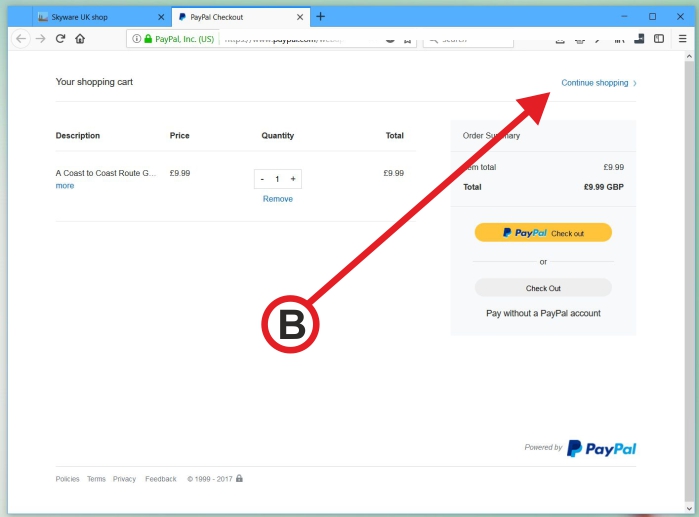The height and width of the screenshot is (517, 699).
Task: Click item name A Coast to Coast Route G...
Action: (x=106, y=173)
